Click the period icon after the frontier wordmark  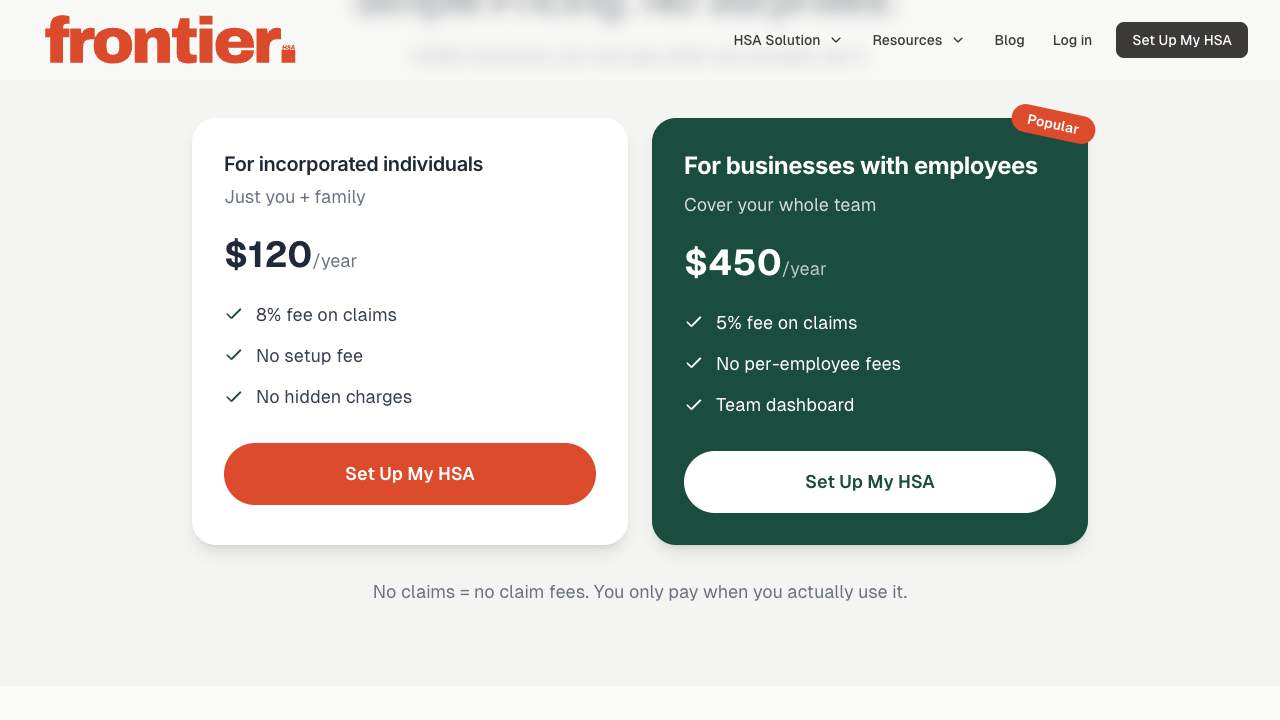287,55
